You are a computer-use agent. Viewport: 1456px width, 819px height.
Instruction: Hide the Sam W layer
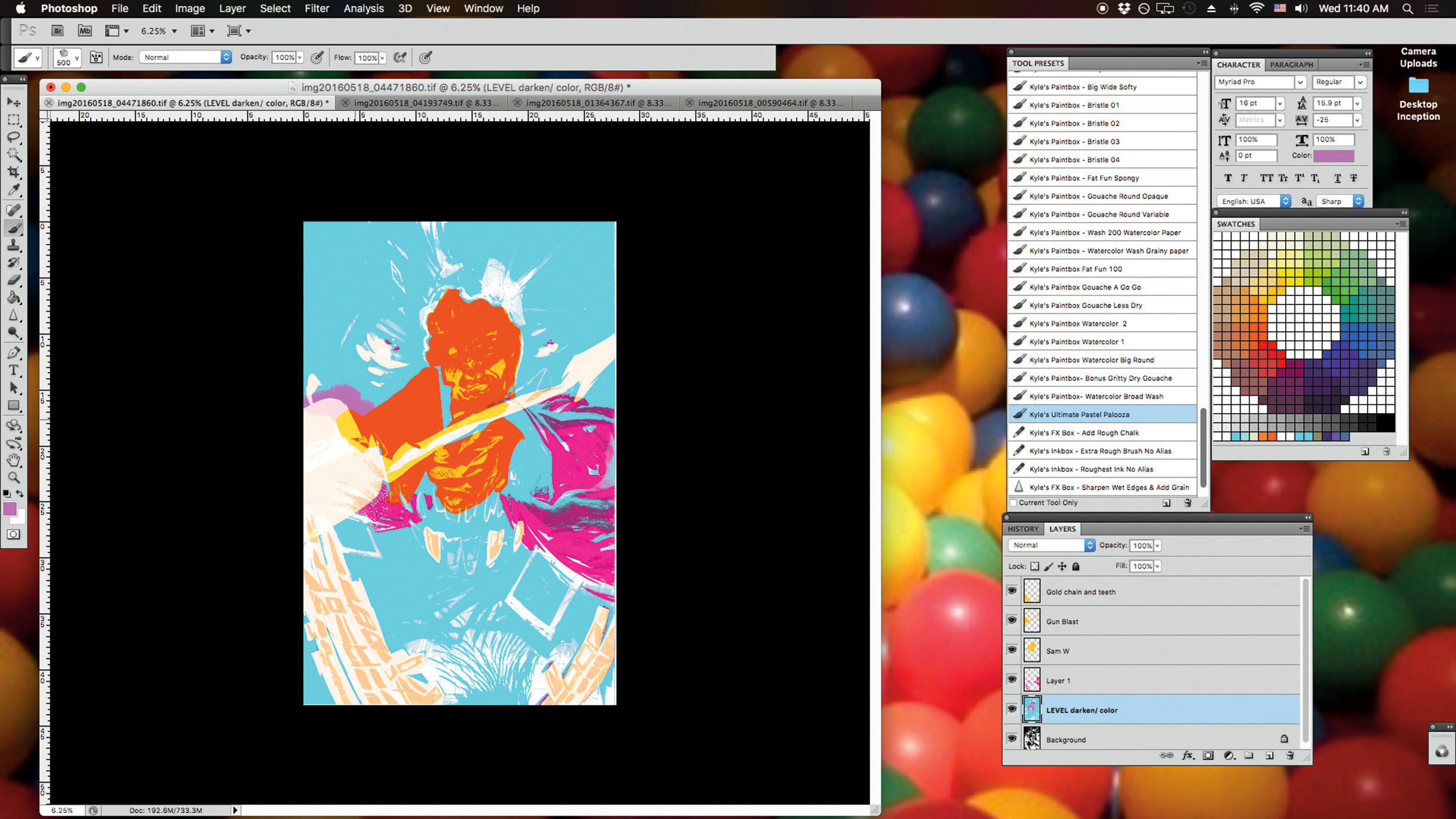click(1012, 650)
